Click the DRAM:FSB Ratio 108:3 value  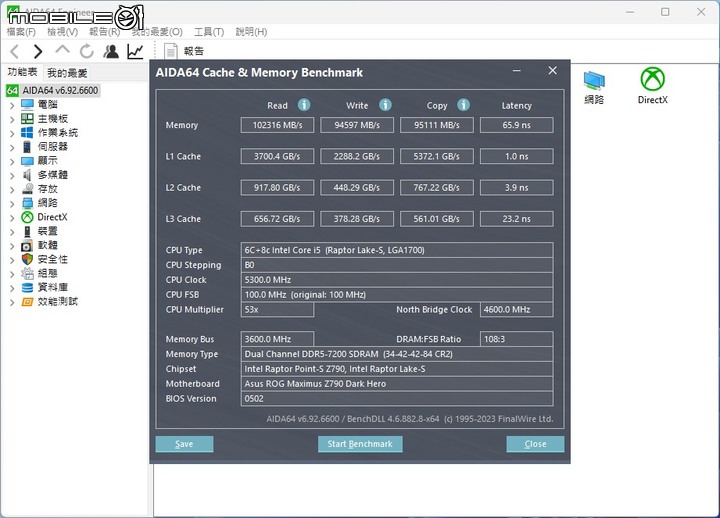(x=517, y=339)
